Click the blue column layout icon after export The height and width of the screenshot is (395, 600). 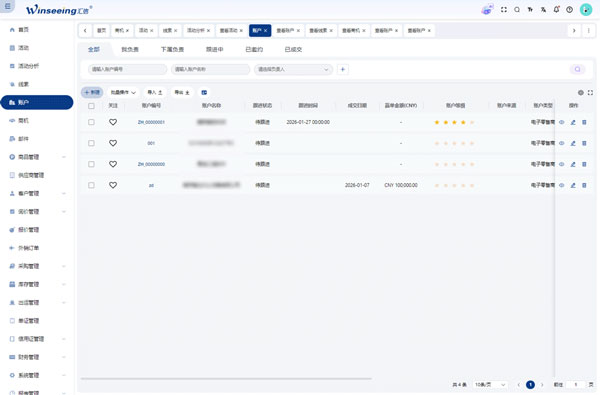tap(204, 92)
